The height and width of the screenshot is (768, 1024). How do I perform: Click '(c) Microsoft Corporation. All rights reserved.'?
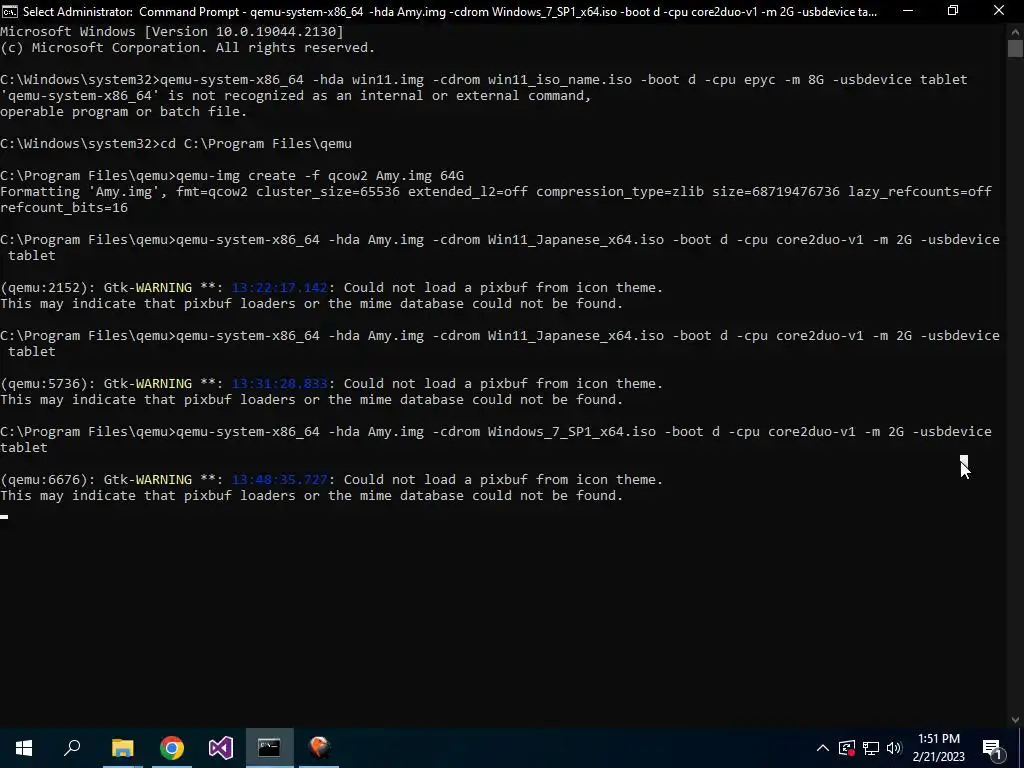click(187, 48)
